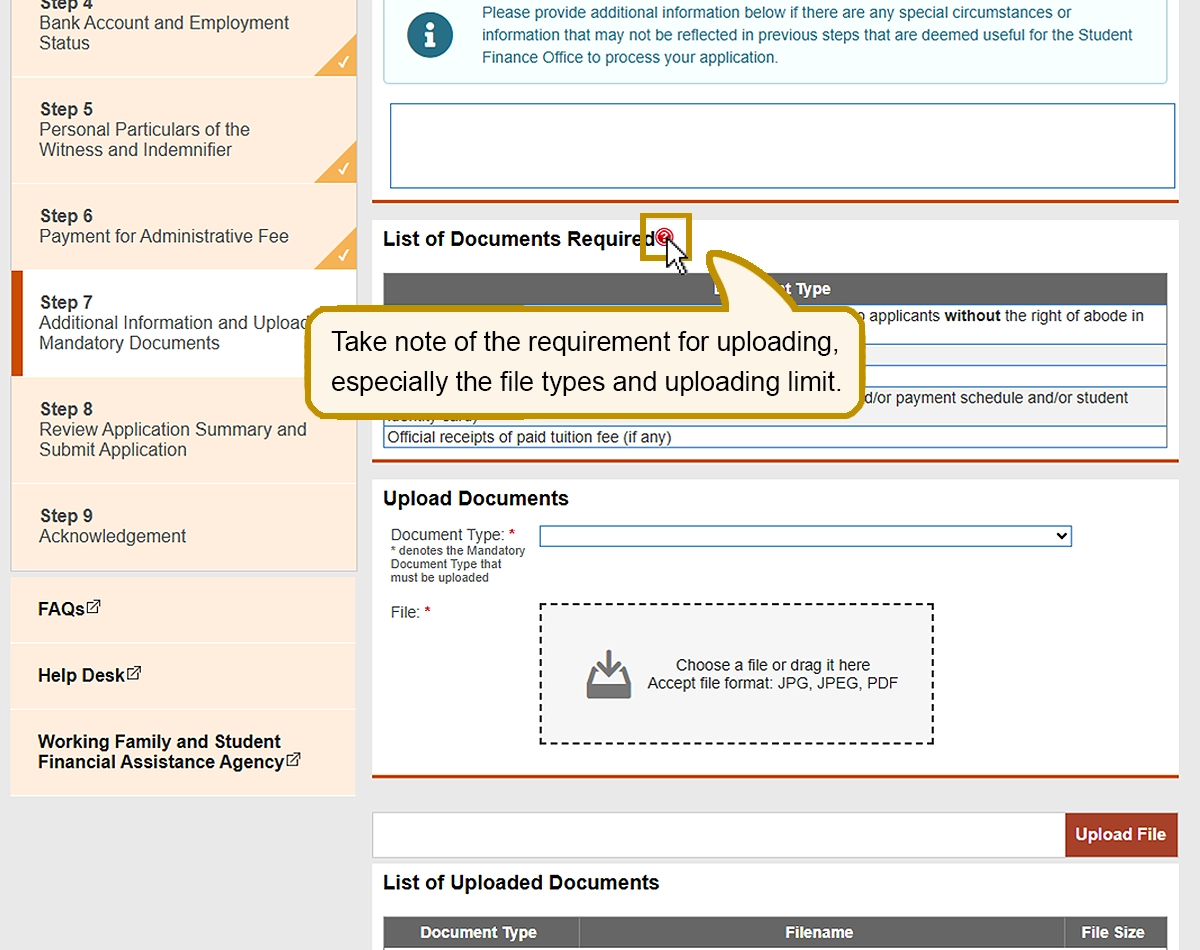Click the red help icon beside List of Documents Required

click(x=664, y=238)
